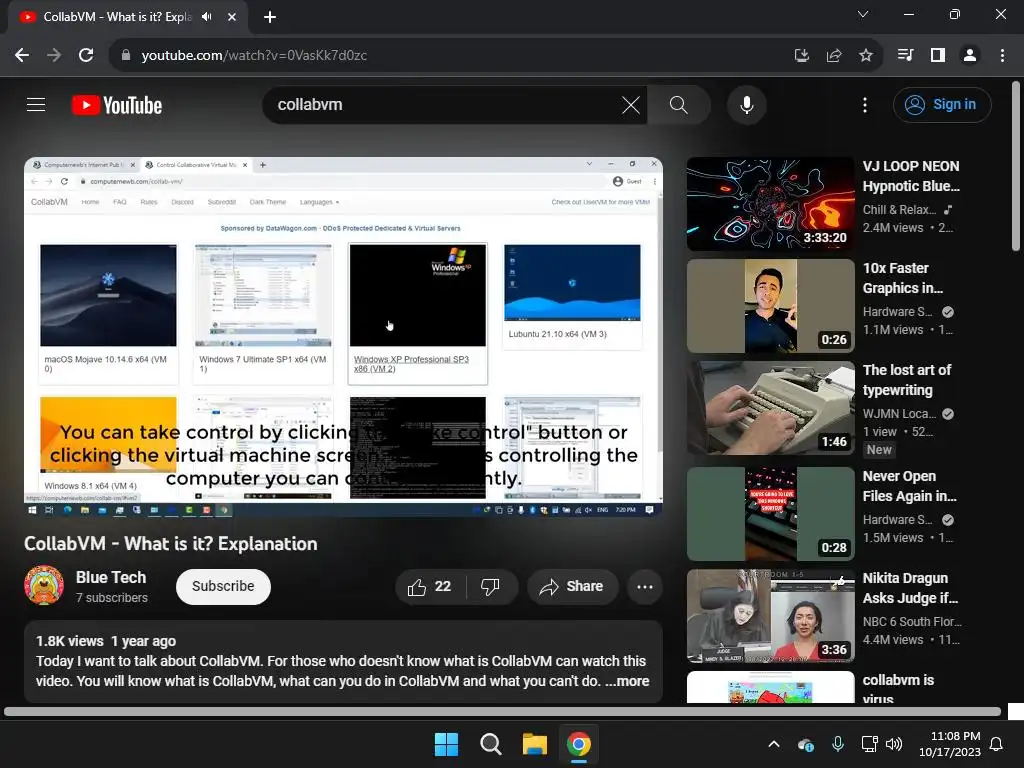1024x768 pixels.
Task: Open the tab search dropdown arrow
Action: click(863, 14)
